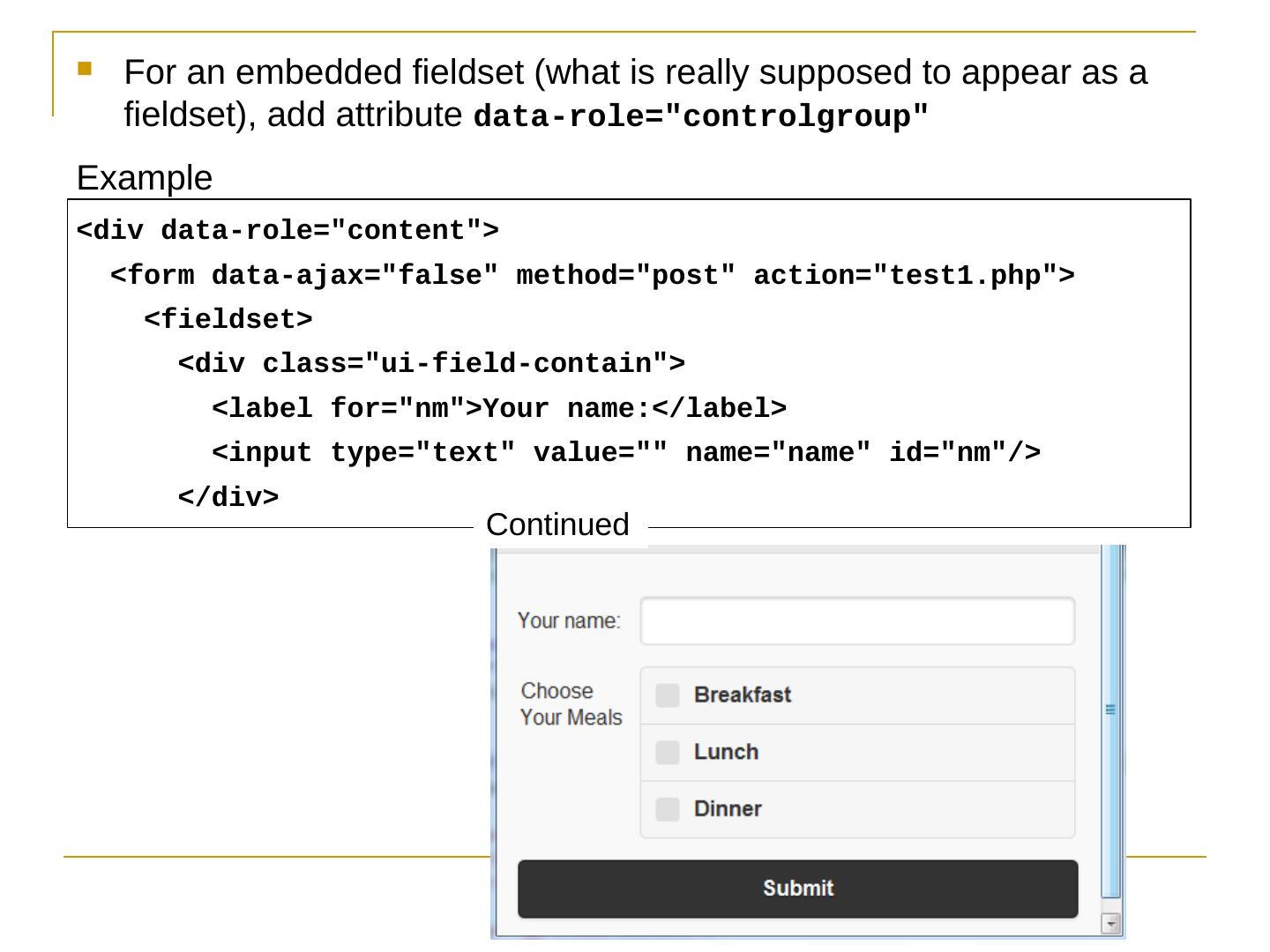Click the 'Continued' caption text
Image resolution: width=1270 pixels, height=952 pixels.
[x=557, y=524]
